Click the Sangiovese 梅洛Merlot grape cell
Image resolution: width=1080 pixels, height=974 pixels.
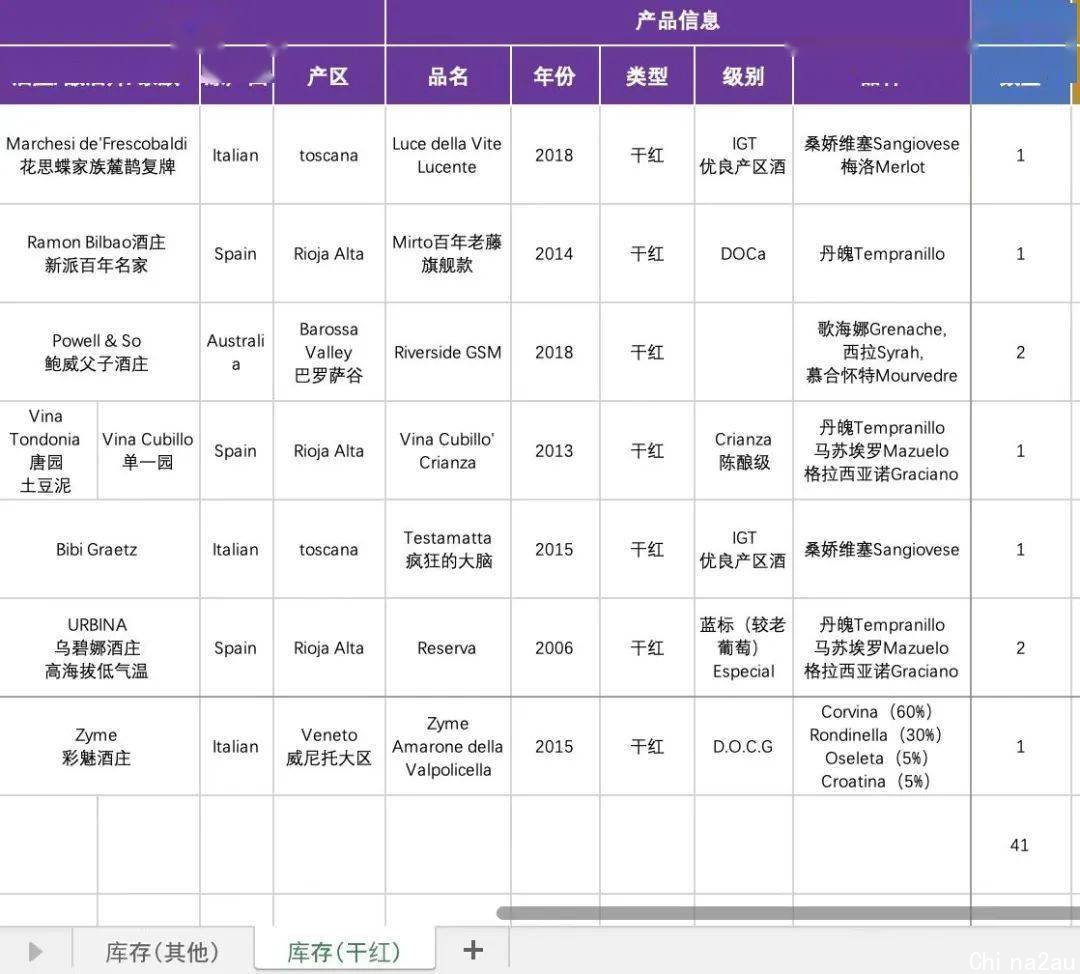pyautogui.click(x=882, y=155)
